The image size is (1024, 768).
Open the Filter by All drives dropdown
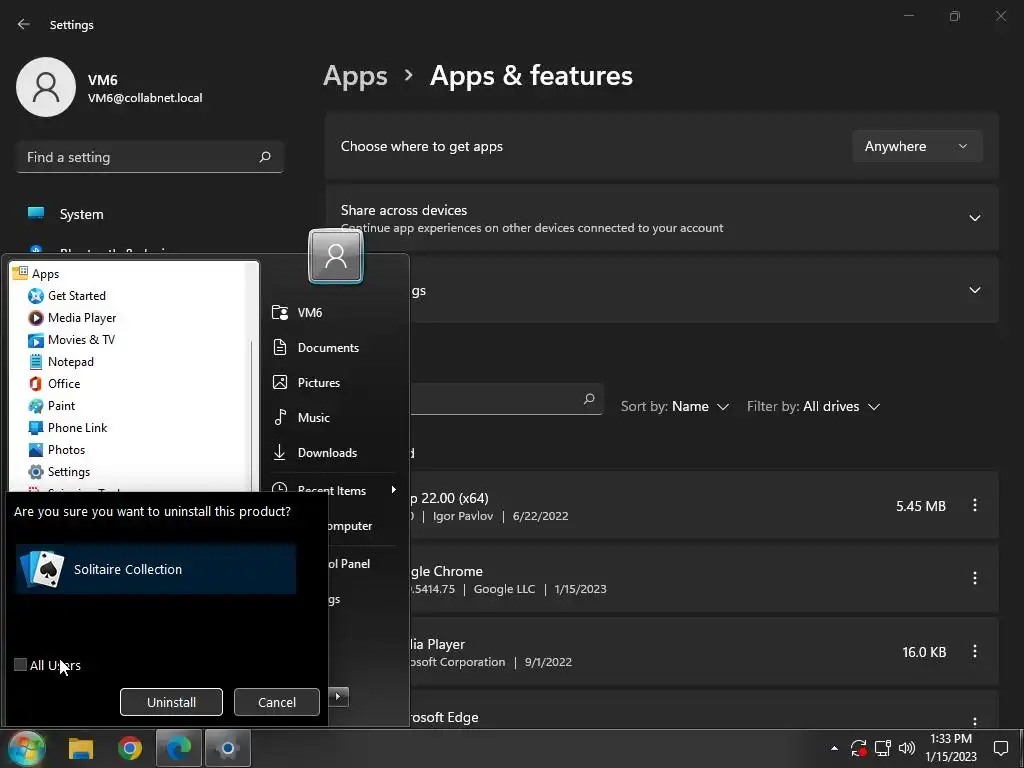click(x=814, y=406)
